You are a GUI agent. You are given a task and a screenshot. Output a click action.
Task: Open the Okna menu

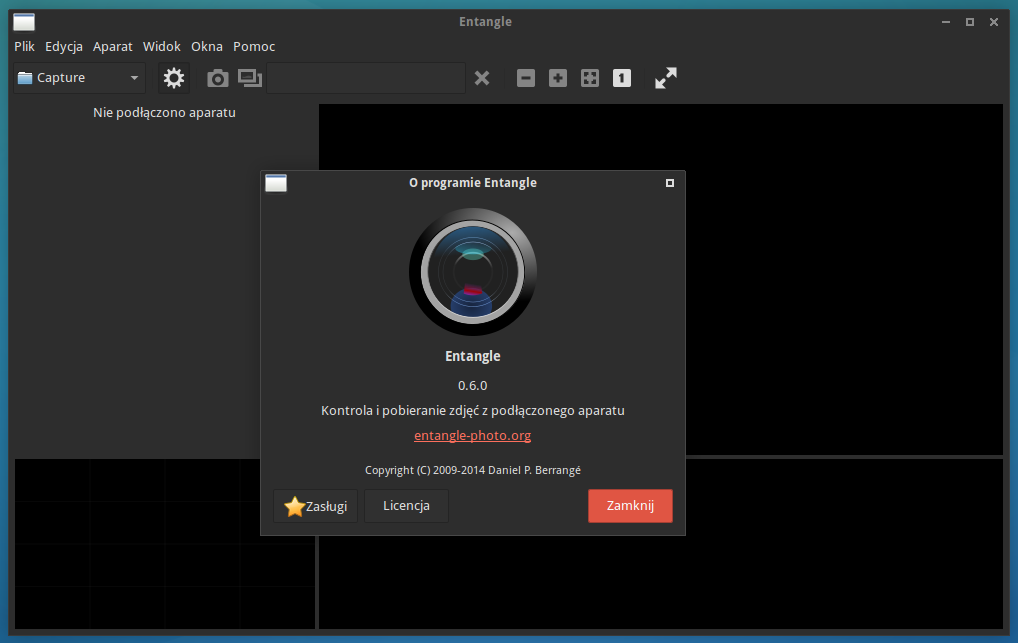pyautogui.click(x=206, y=46)
